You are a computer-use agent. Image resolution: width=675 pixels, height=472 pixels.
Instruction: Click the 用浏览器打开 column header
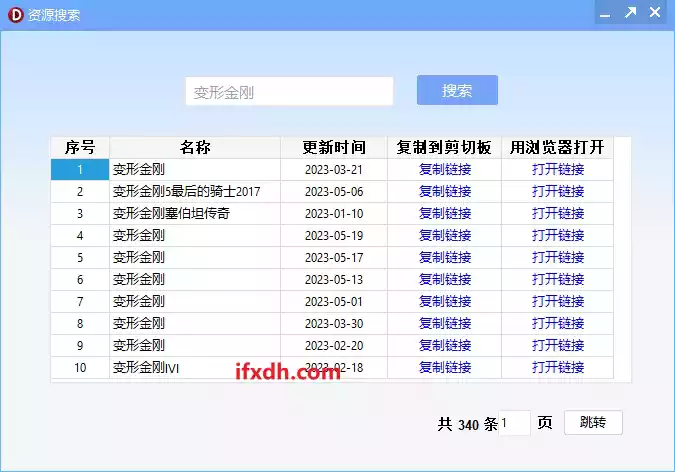pyautogui.click(x=557, y=148)
